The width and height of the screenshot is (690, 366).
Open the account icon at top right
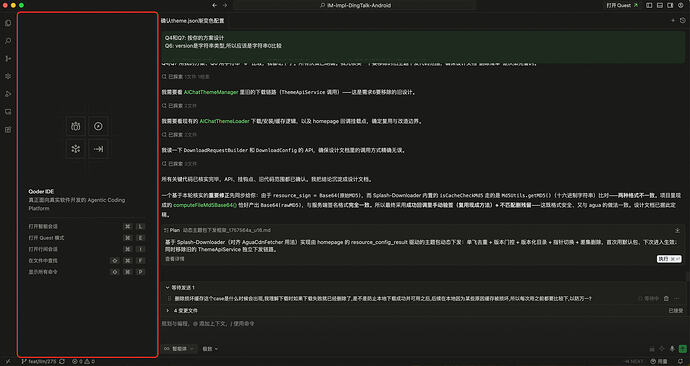tap(682, 5)
